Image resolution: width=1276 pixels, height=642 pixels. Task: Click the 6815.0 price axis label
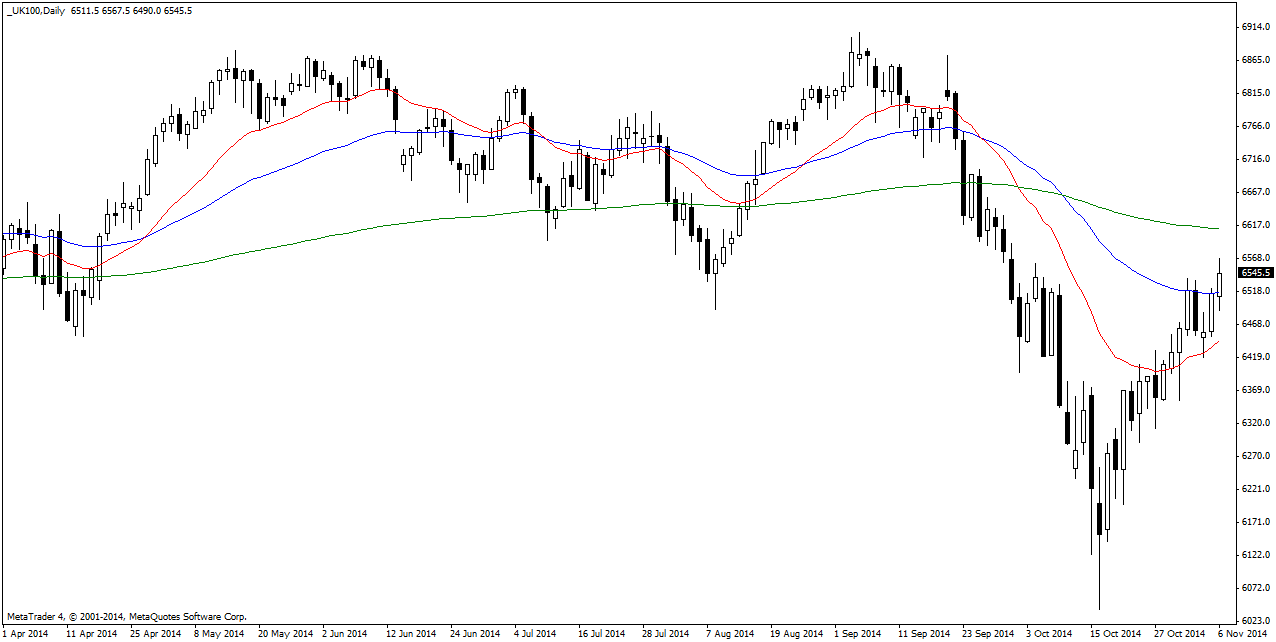1255,93
